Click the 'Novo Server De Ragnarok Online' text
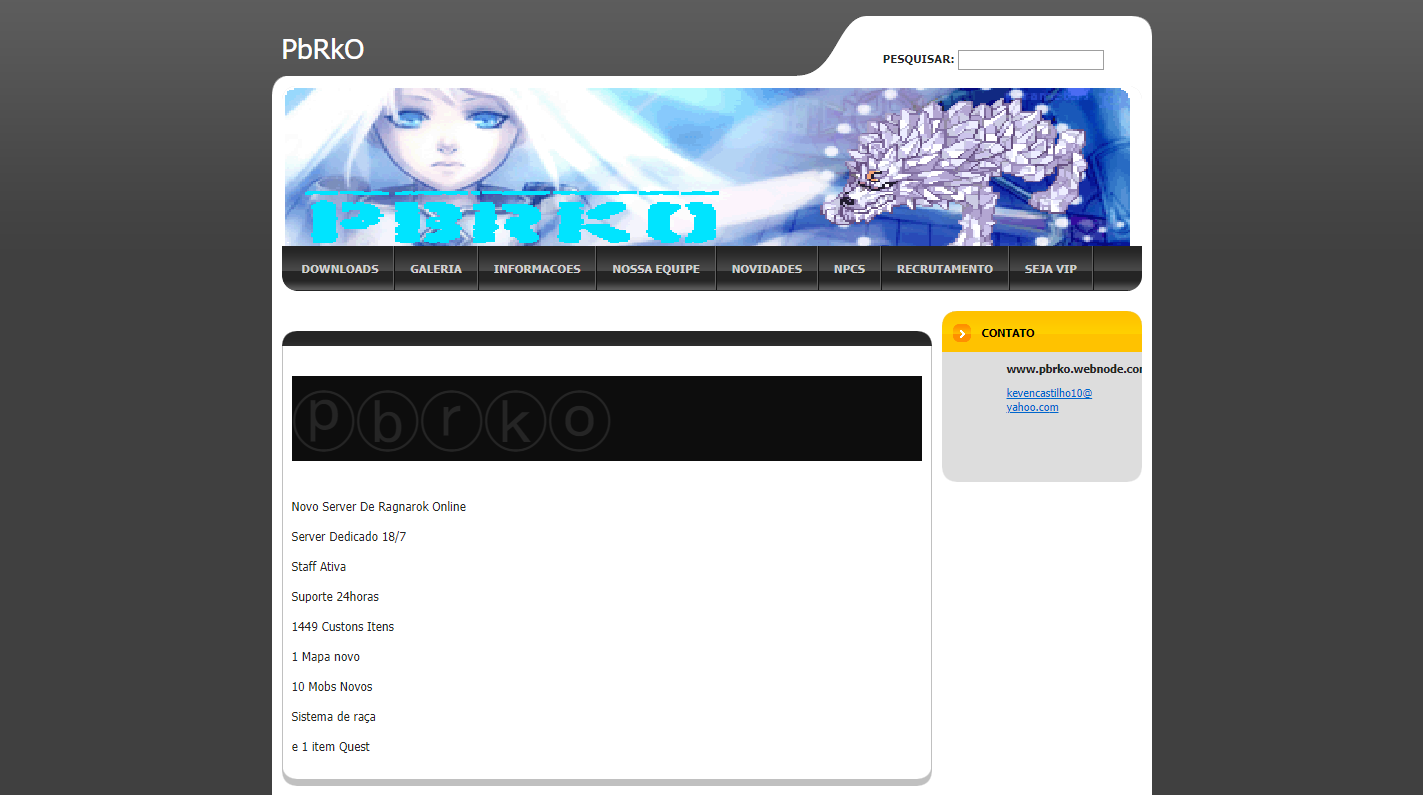Viewport: 1423px width, 795px height. (x=378, y=507)
